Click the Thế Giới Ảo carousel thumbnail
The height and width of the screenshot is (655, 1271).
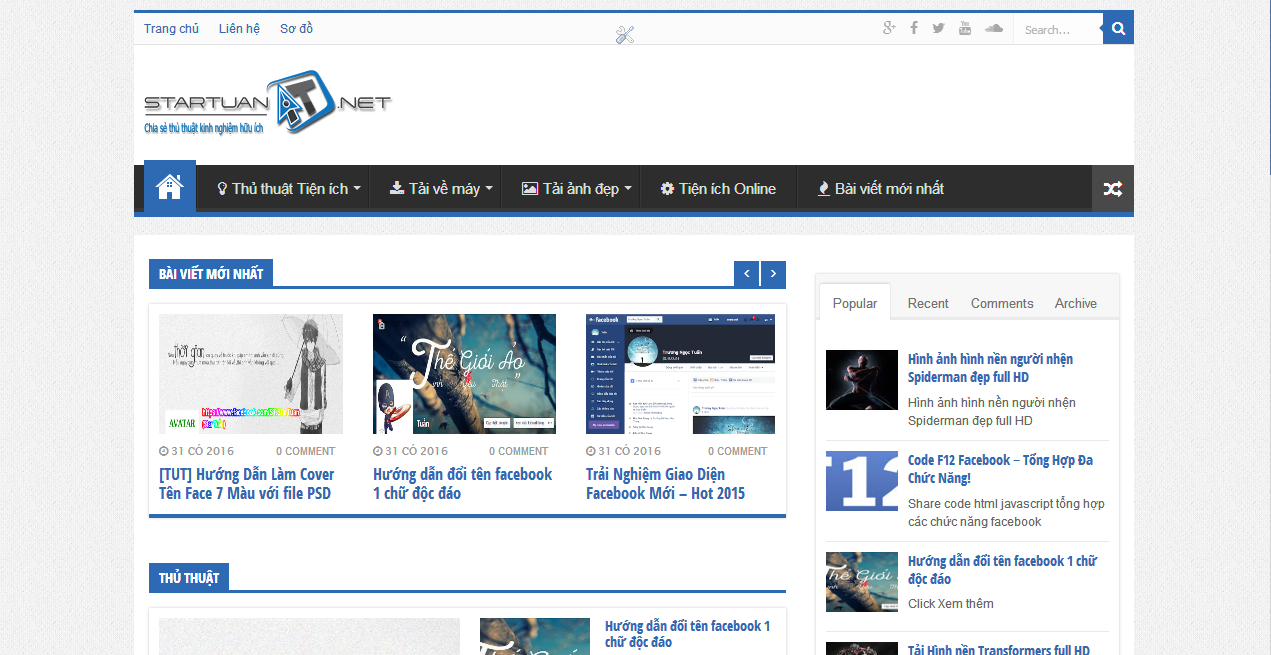click(x=464, y=374)
